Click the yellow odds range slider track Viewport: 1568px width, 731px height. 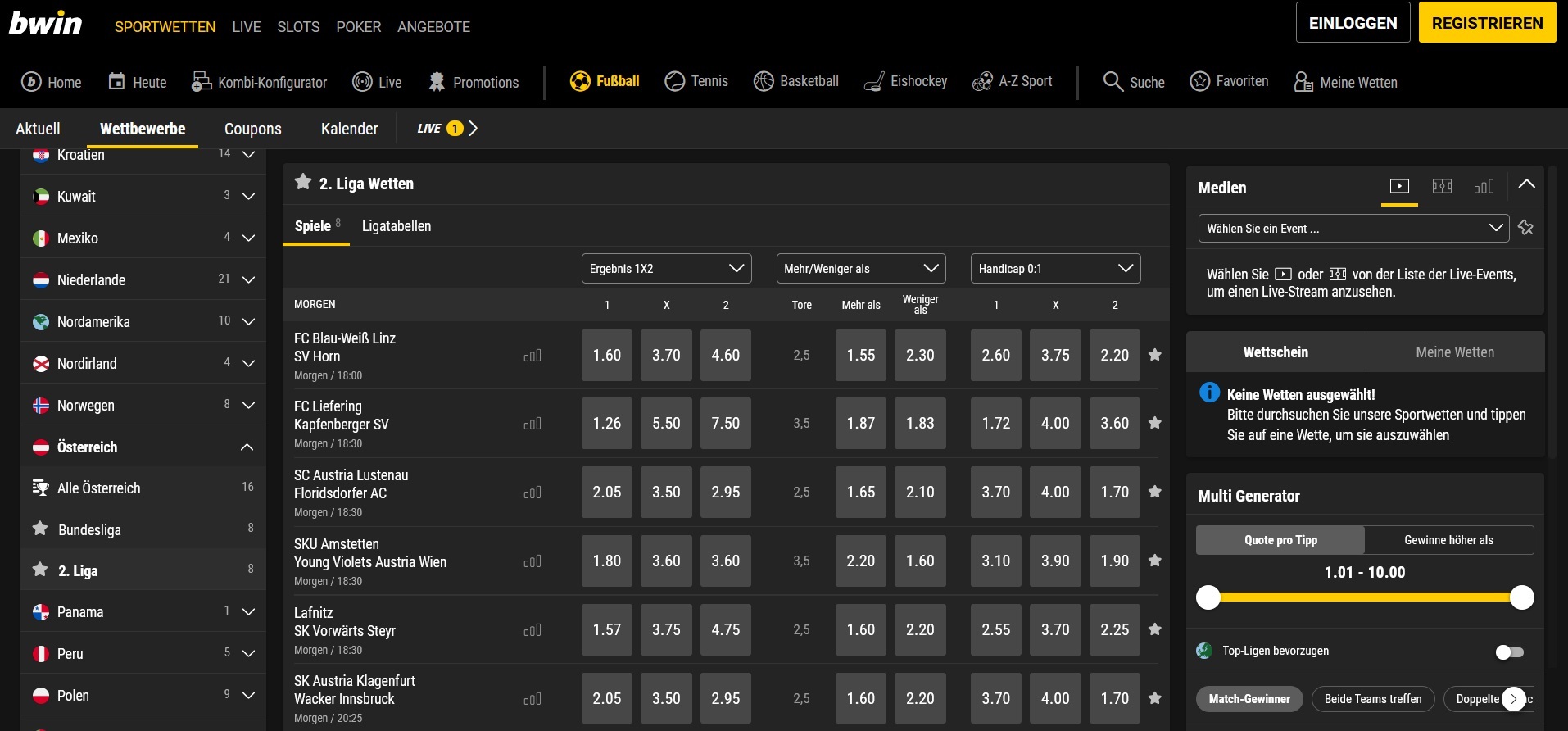tap(1365, 597)
